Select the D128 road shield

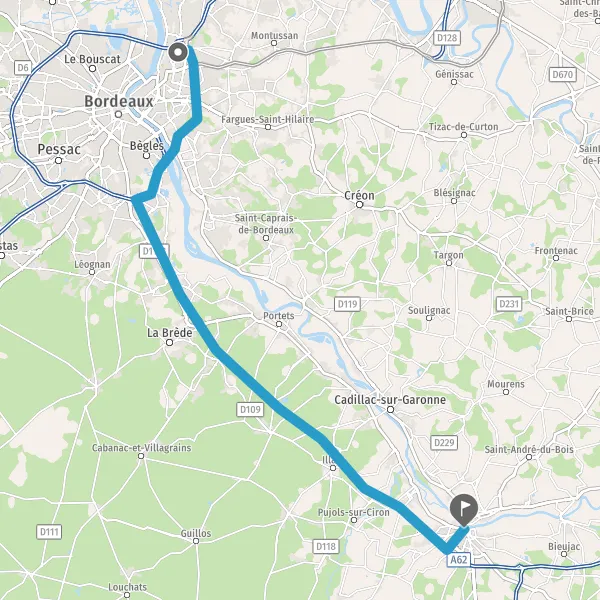[x=447, y=38]
